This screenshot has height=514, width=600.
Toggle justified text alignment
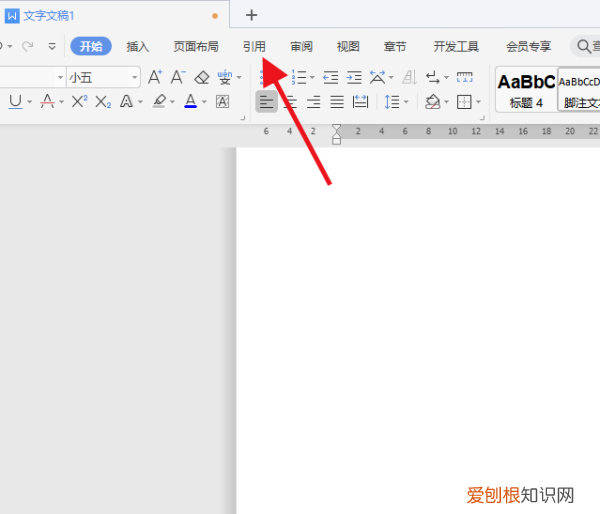[337, 101]
